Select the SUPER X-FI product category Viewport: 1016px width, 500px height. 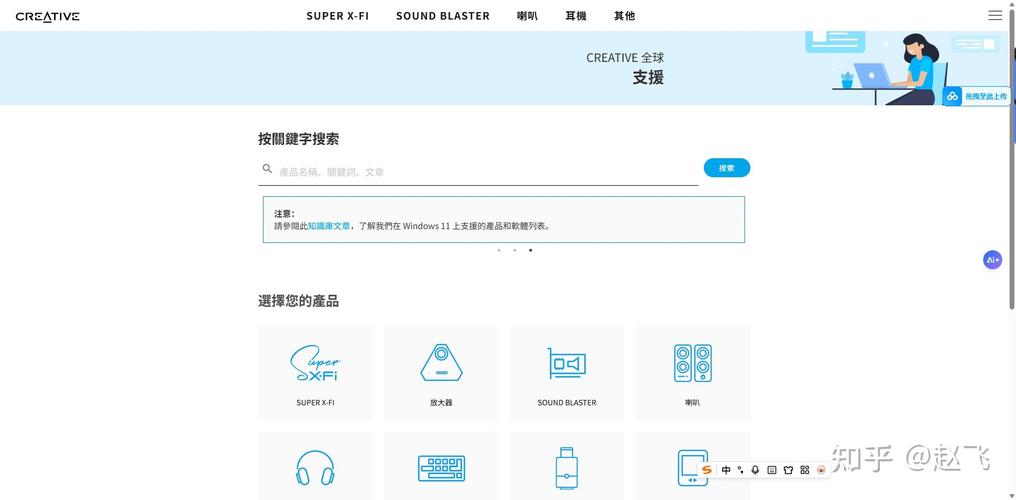(x=316, y=372)
